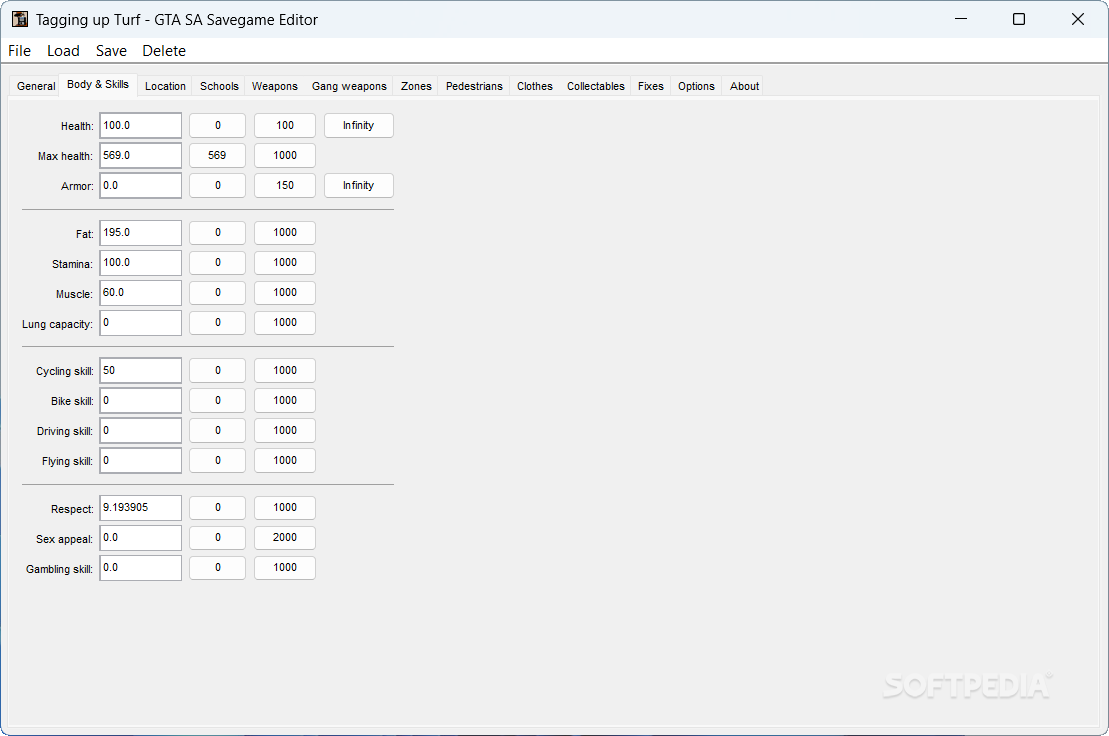Go to the Fixes tab
Image resolution: width=1109 pixels, height=736 pixels.
(651, 86)
